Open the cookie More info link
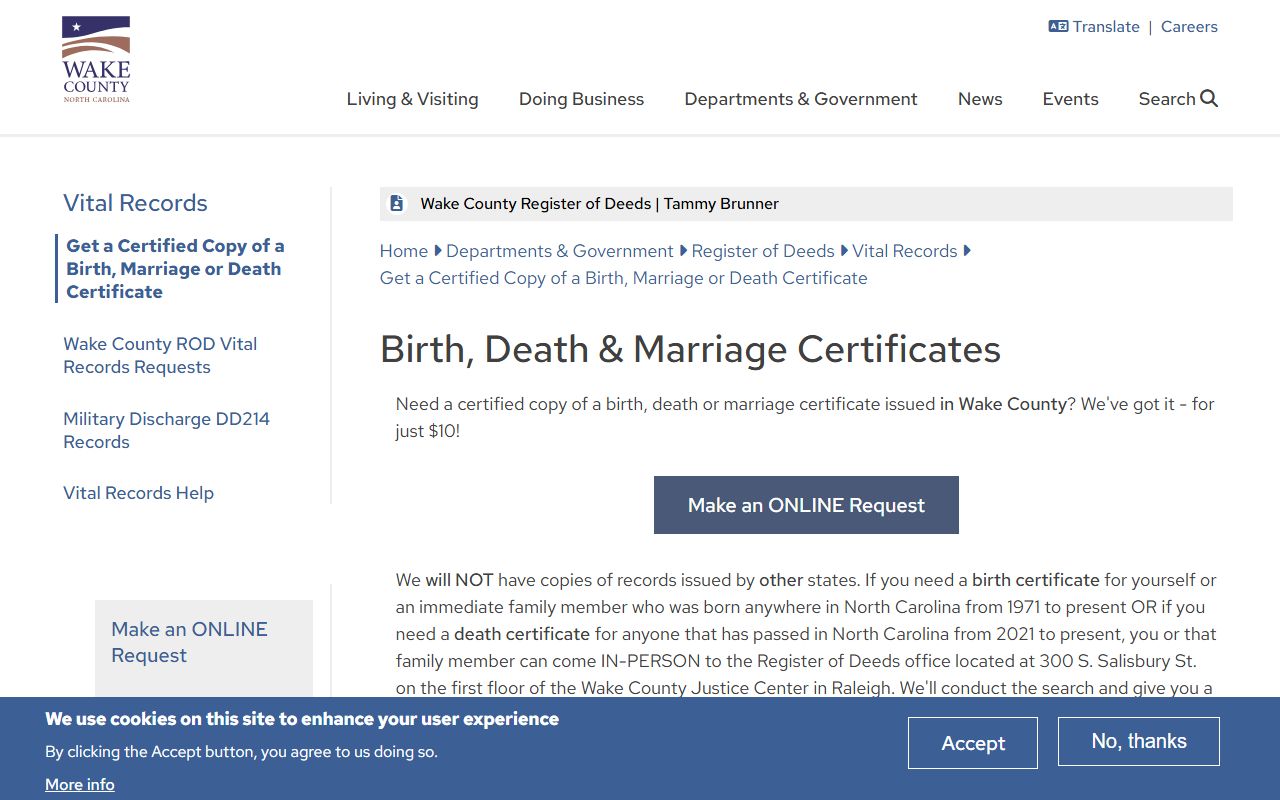 click(80, 785)
